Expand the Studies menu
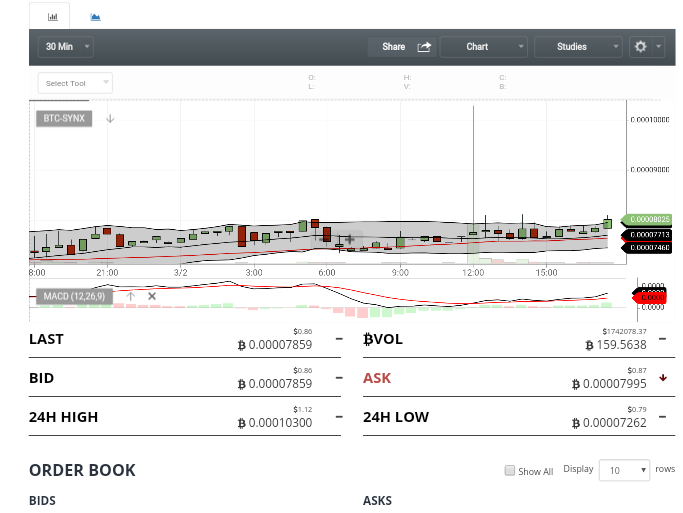This screenshot has width=683, height=513. tap(578, 47)
